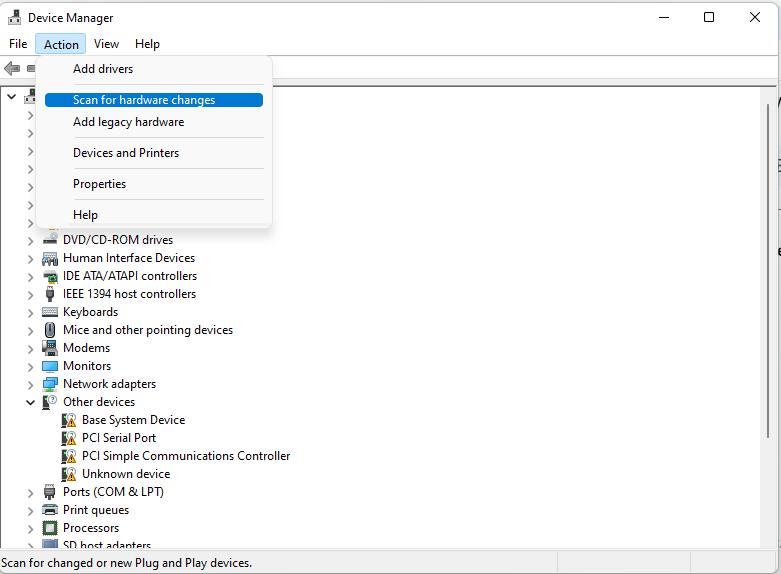
Task: Expand the Ports (COM & LPT) node
Action: pos(30,492)
